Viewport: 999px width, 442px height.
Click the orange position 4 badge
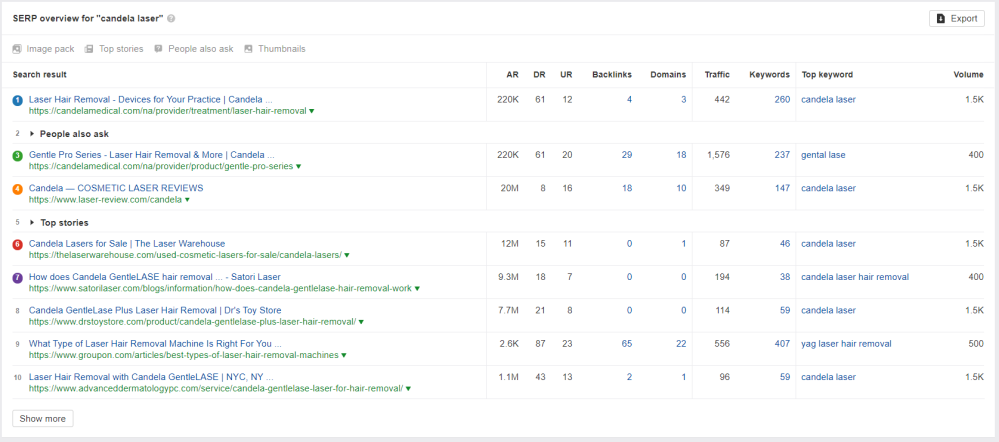pyautogui.click(x=17, y=189)
